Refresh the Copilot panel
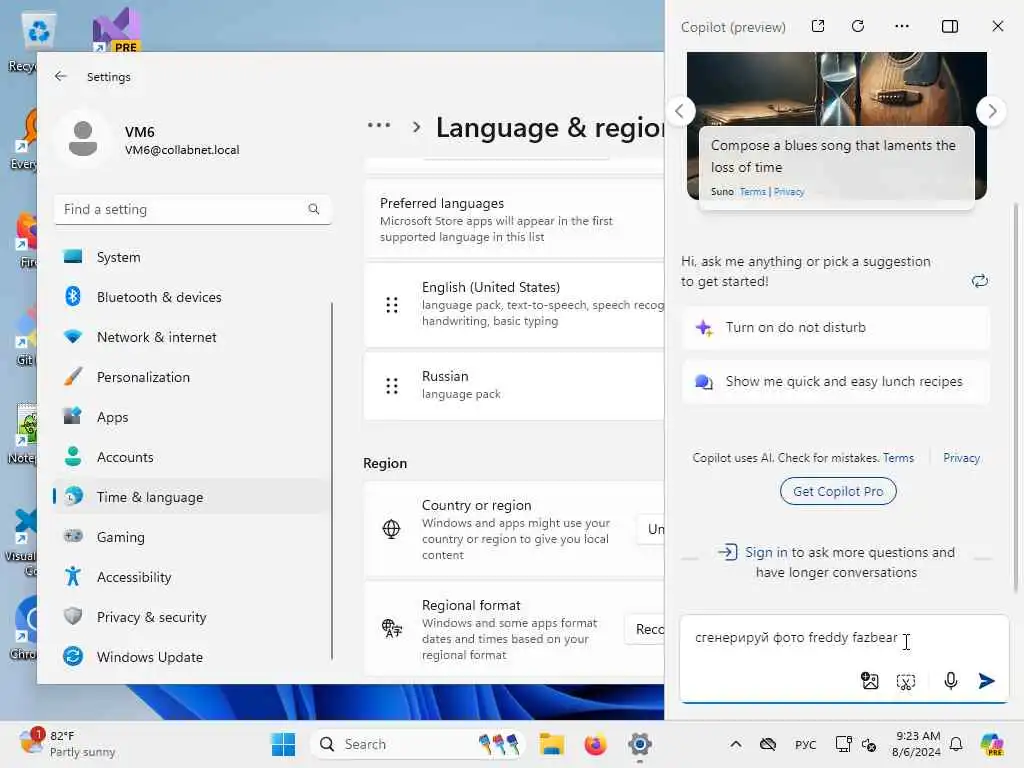1024x768 pixels. tap(858, 26)
